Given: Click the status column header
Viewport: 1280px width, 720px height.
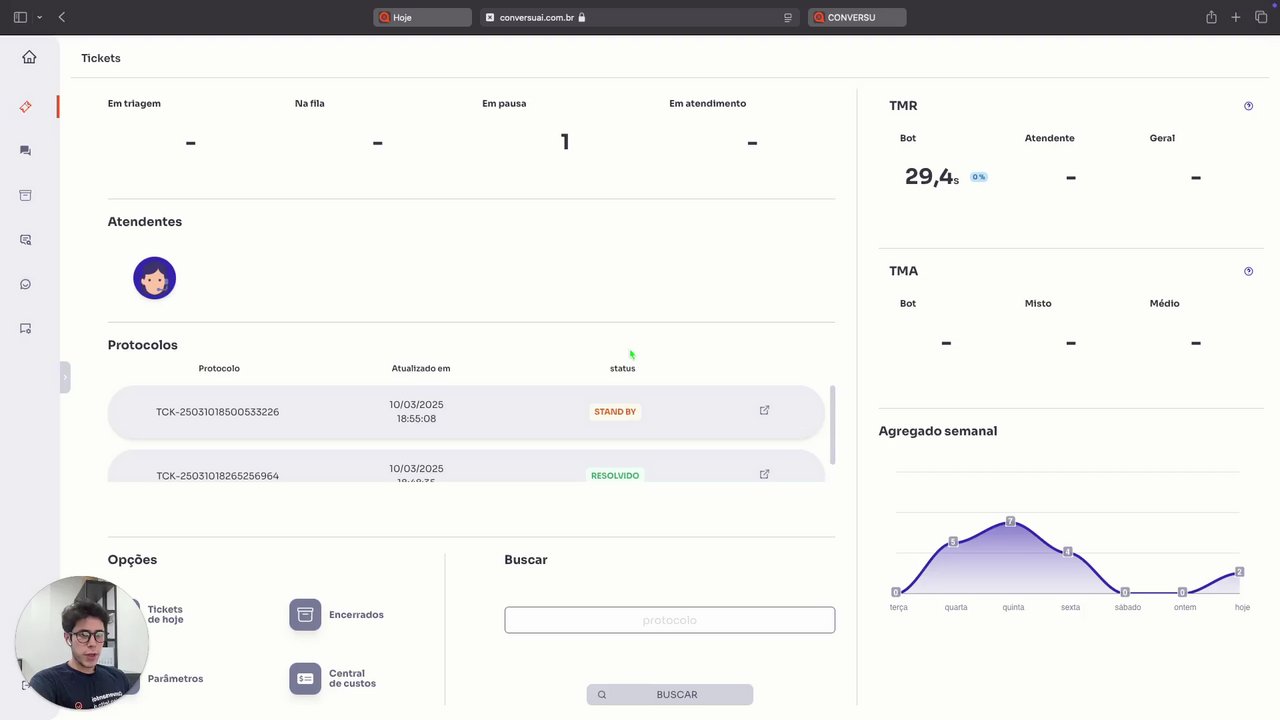Looking at the screenshot, I should [x=622, y=368].
